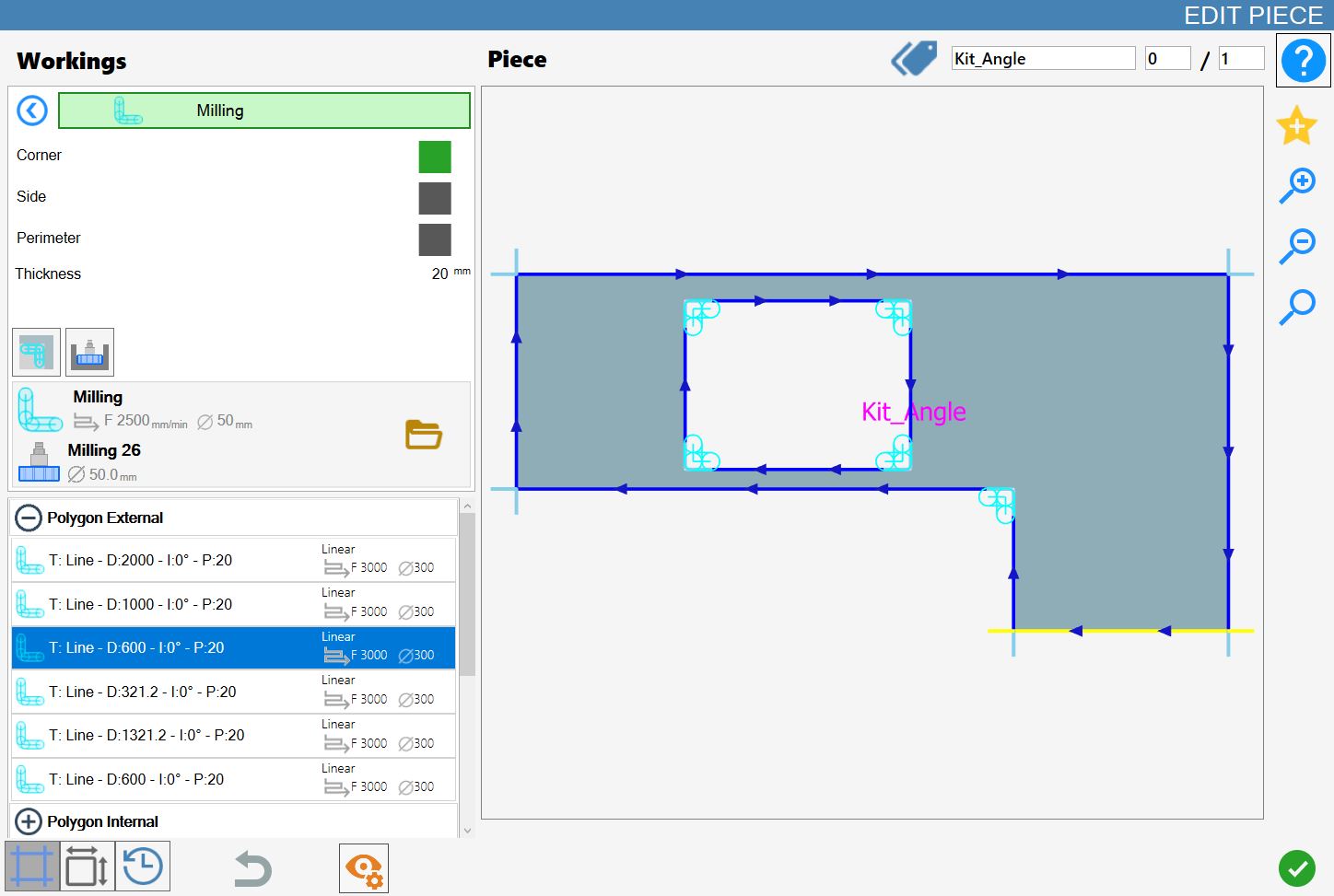Click the undo arrow
Viewport: 1334px width, 896px height.
pyautogui.click(x=252, y=868)
